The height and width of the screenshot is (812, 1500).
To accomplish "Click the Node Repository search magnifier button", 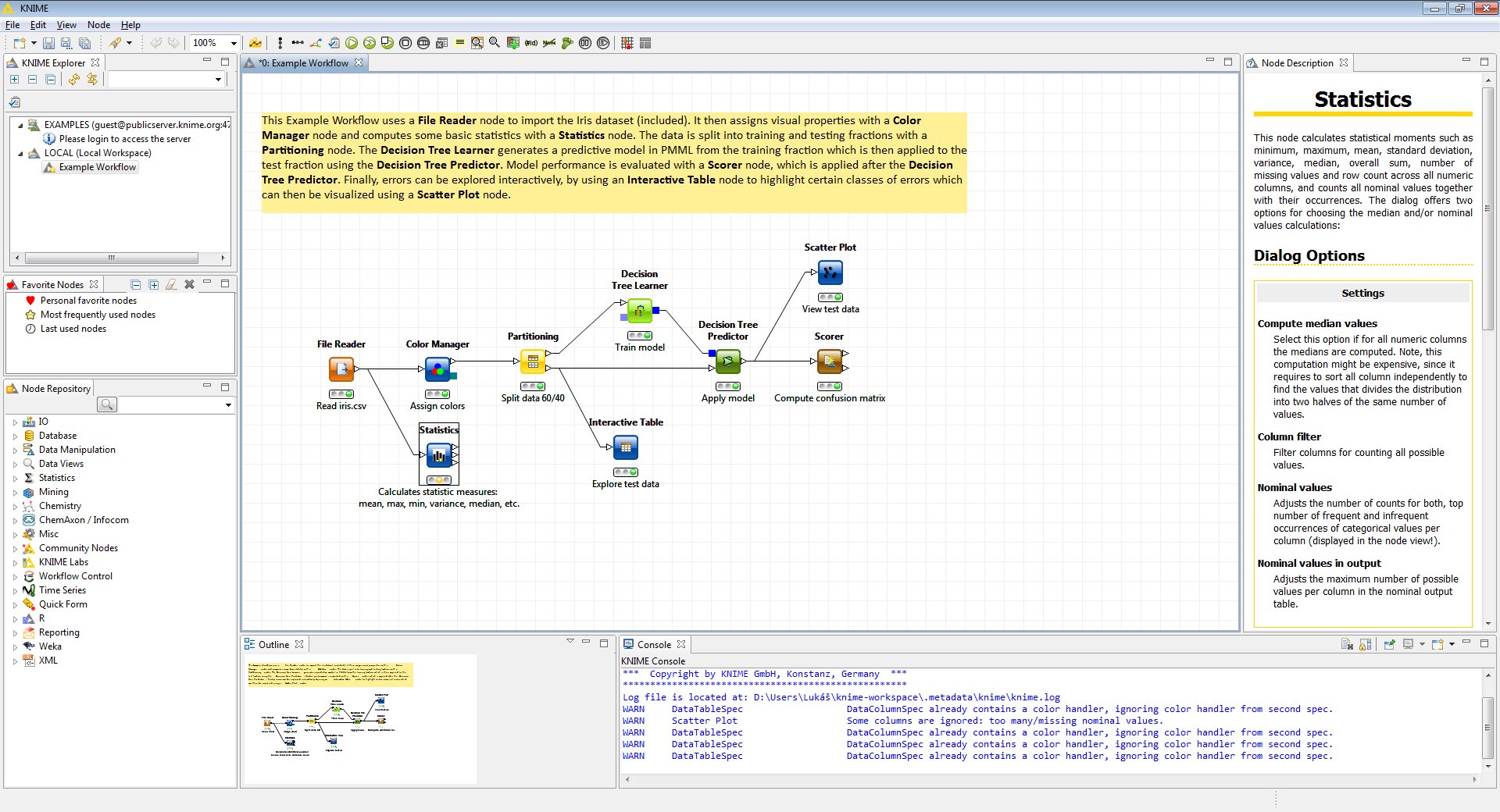I will tap(107, 404).
